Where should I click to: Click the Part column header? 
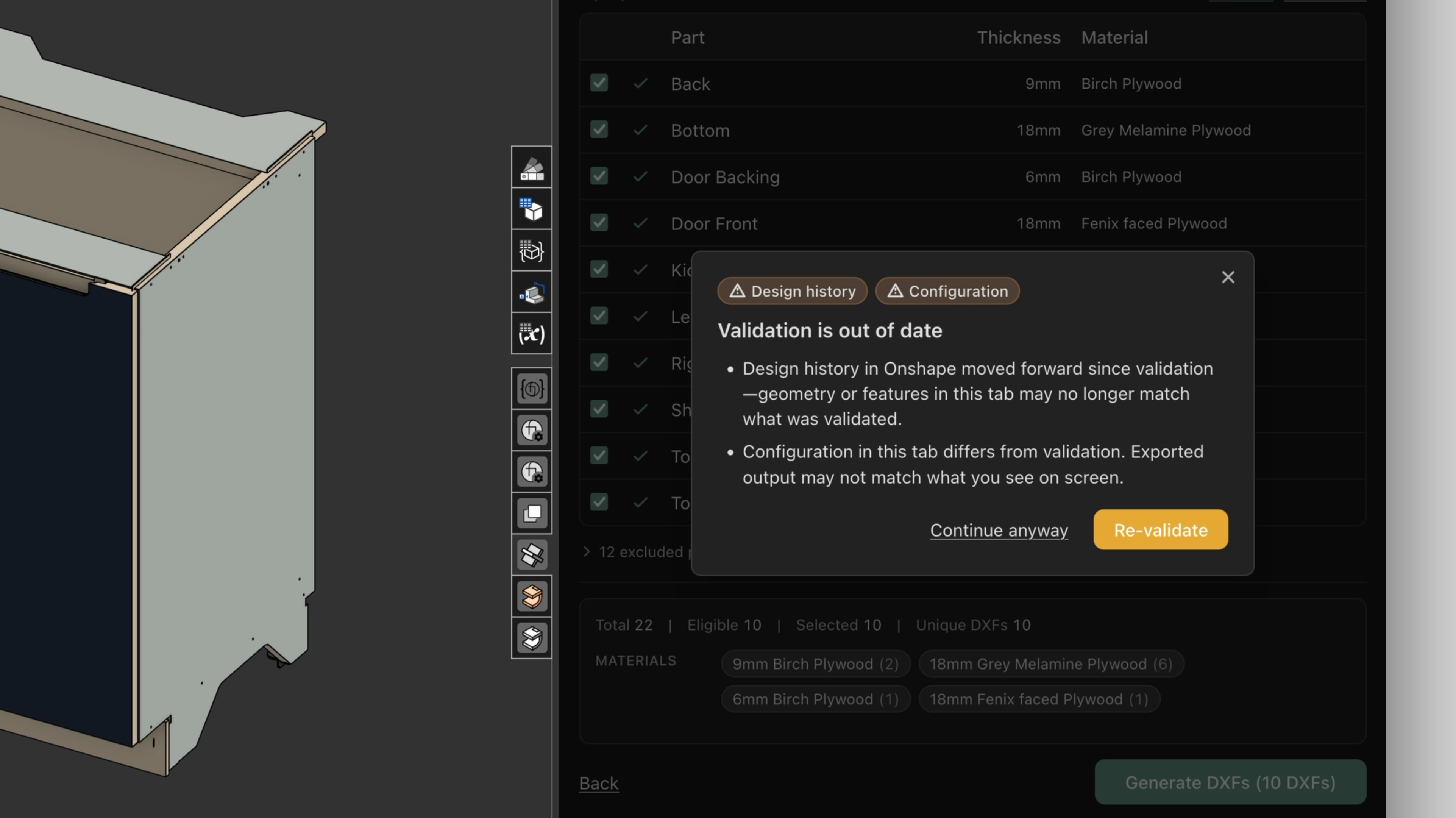687,37
